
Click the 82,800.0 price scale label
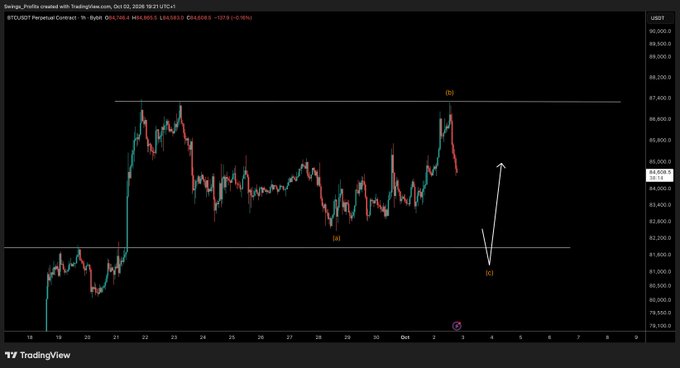tap(660, 221)
